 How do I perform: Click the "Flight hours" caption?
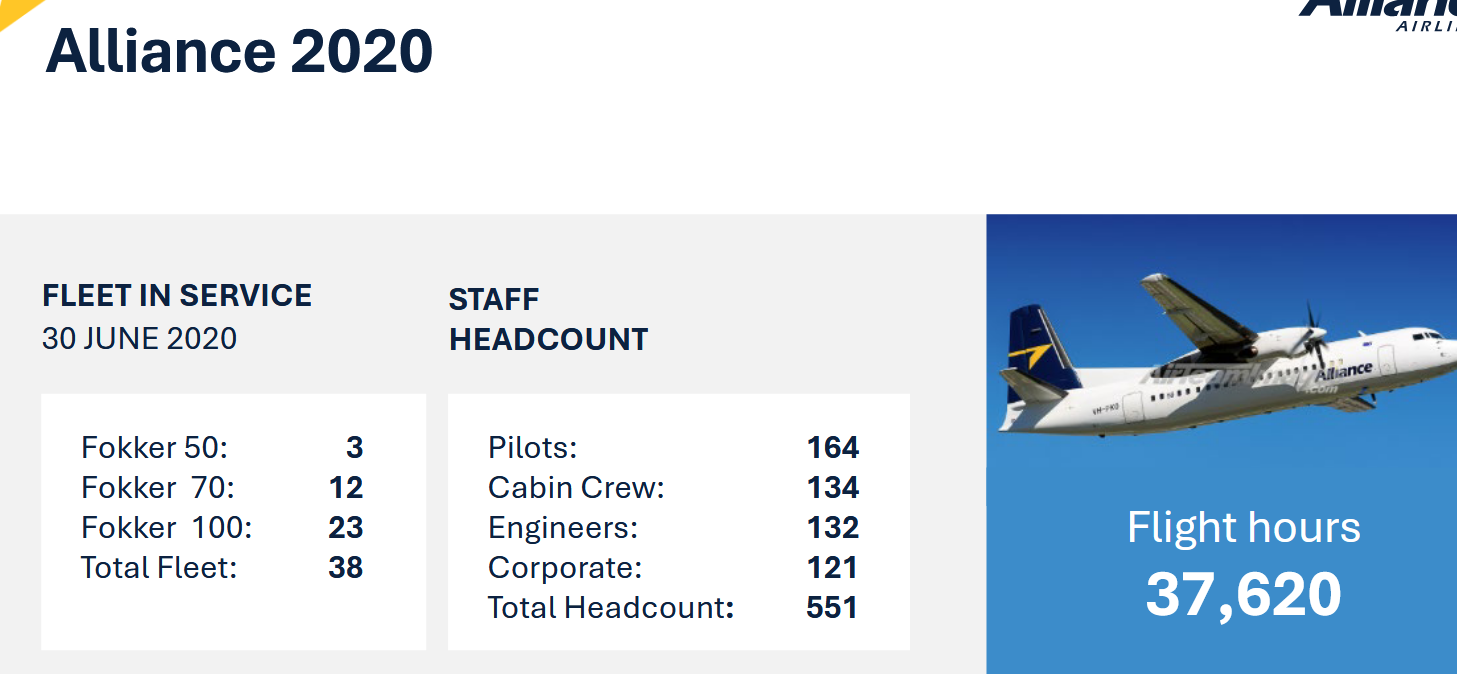coord(1243,528)
